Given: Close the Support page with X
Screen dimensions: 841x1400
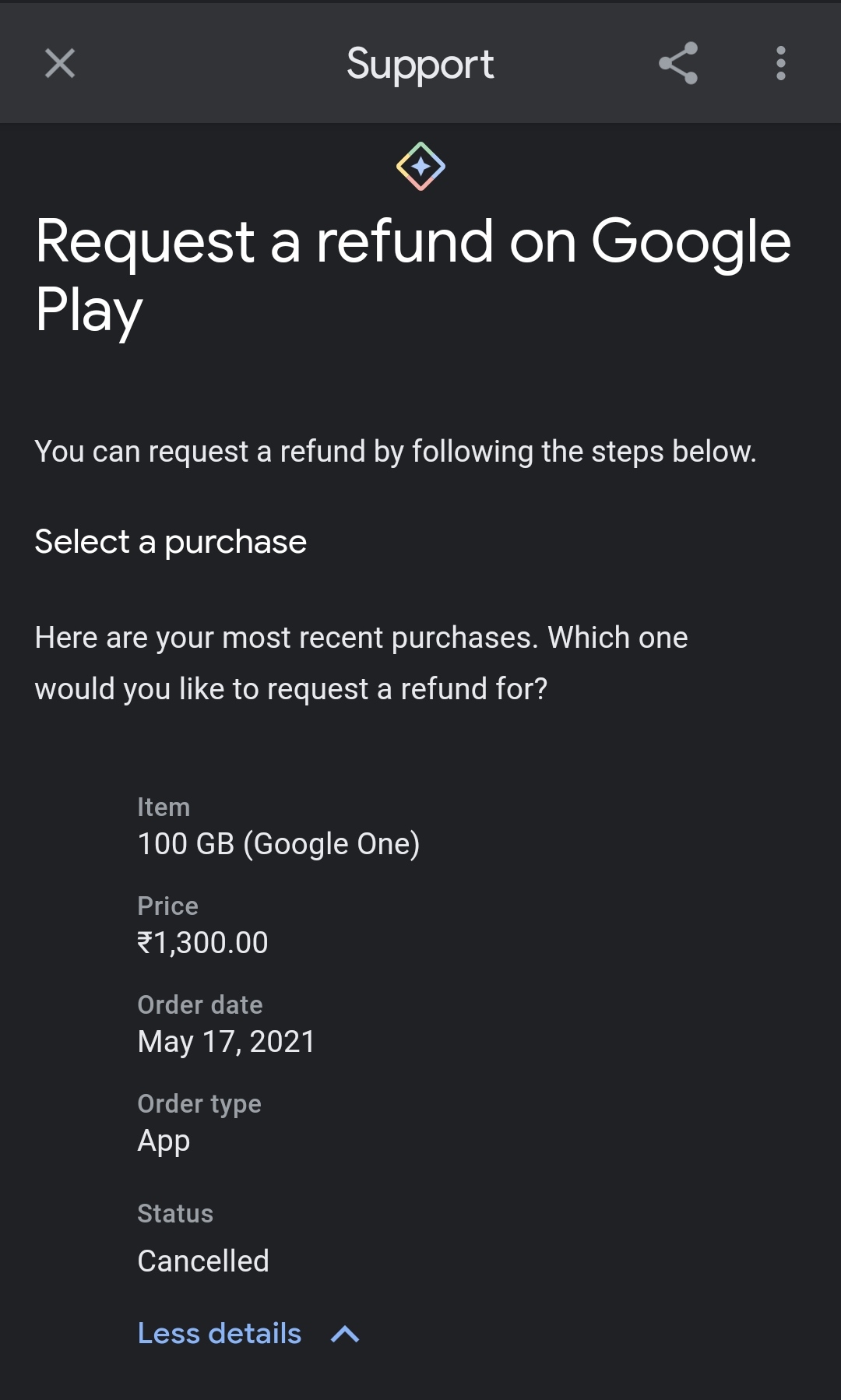Looking at the screenshot, I should click(x=60, y=63).
